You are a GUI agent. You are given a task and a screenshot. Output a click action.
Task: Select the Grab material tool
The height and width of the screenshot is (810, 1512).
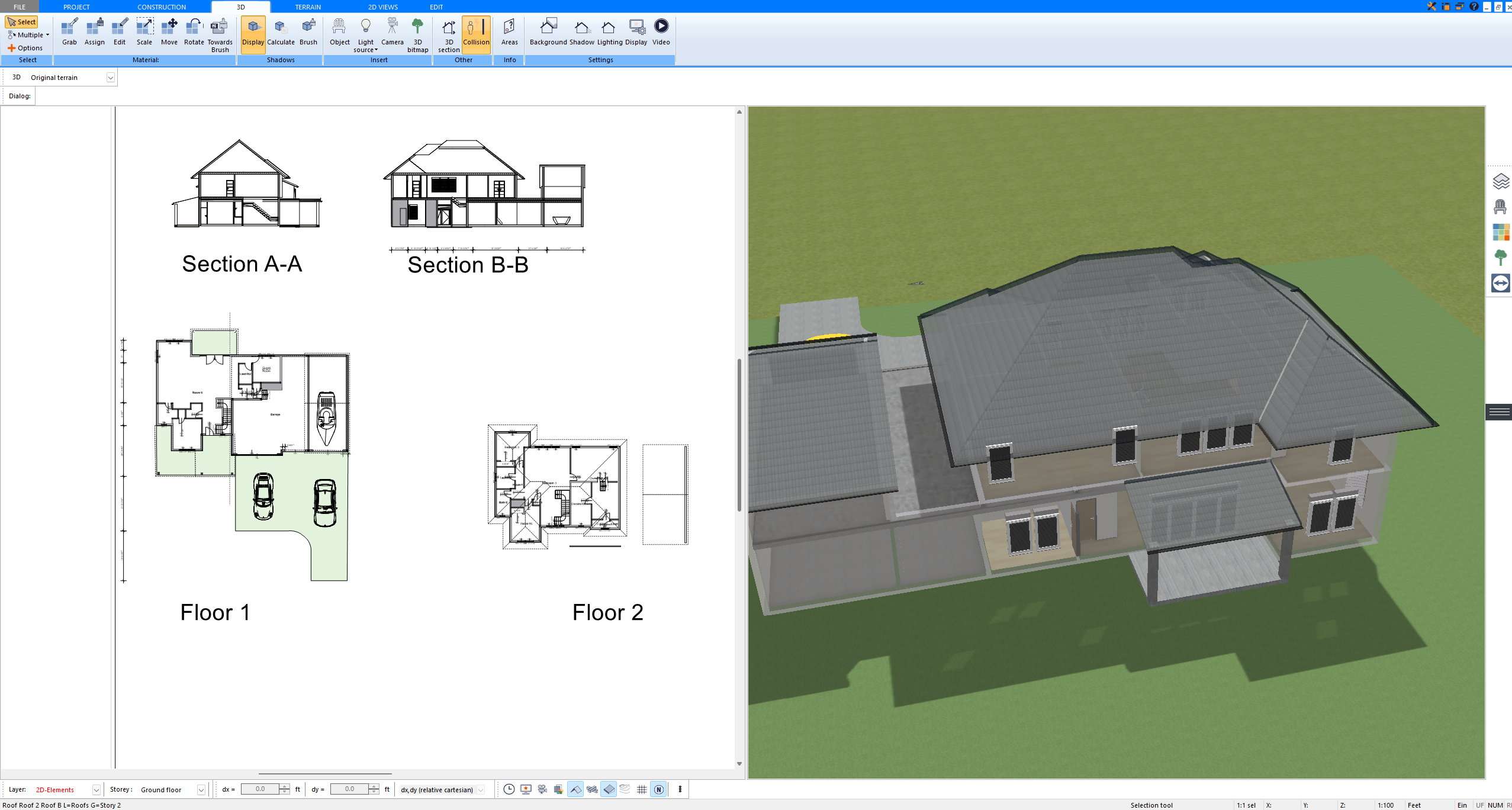(68, 33)
